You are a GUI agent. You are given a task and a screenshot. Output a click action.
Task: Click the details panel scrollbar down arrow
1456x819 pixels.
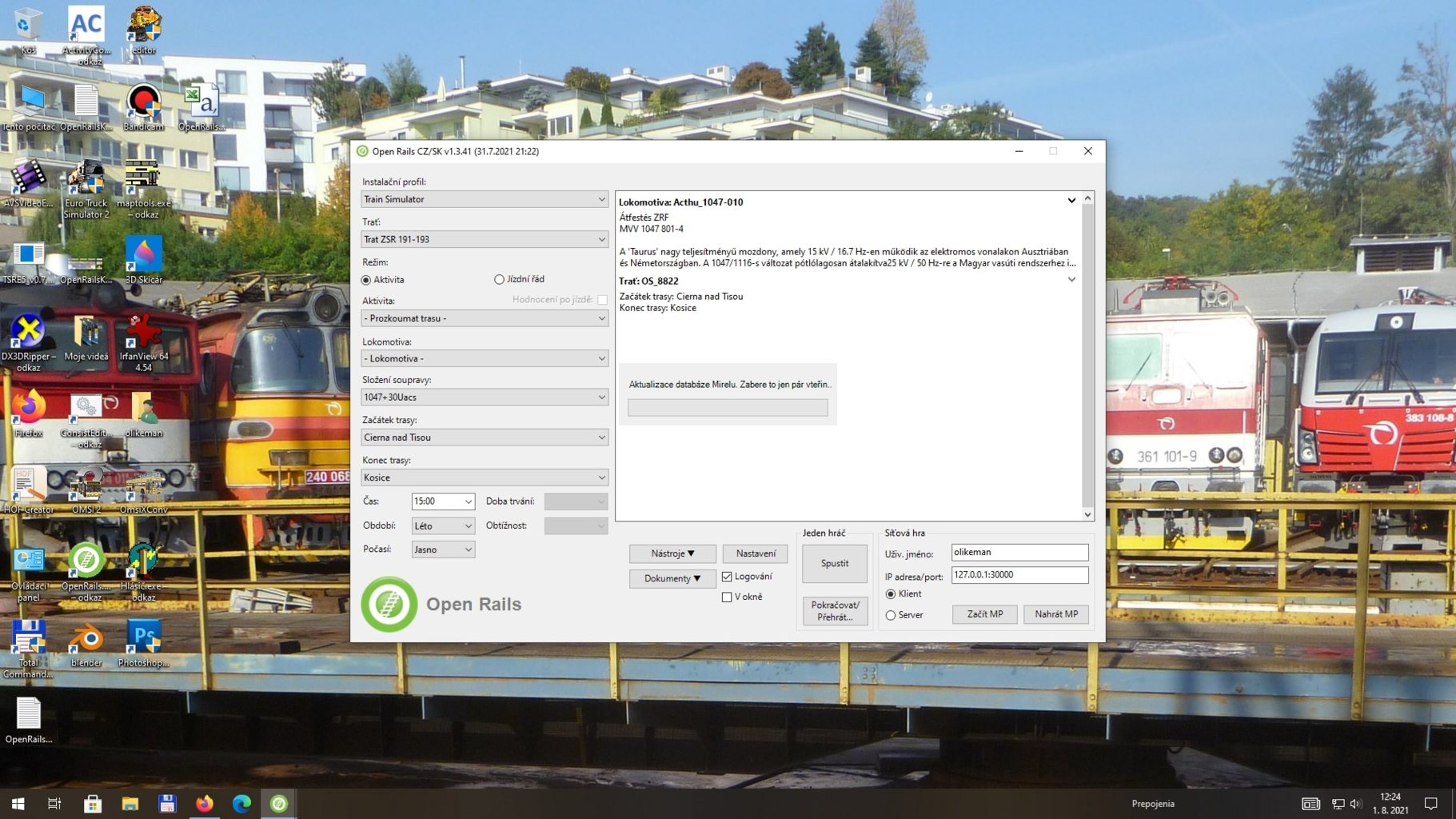point(1087,515)
